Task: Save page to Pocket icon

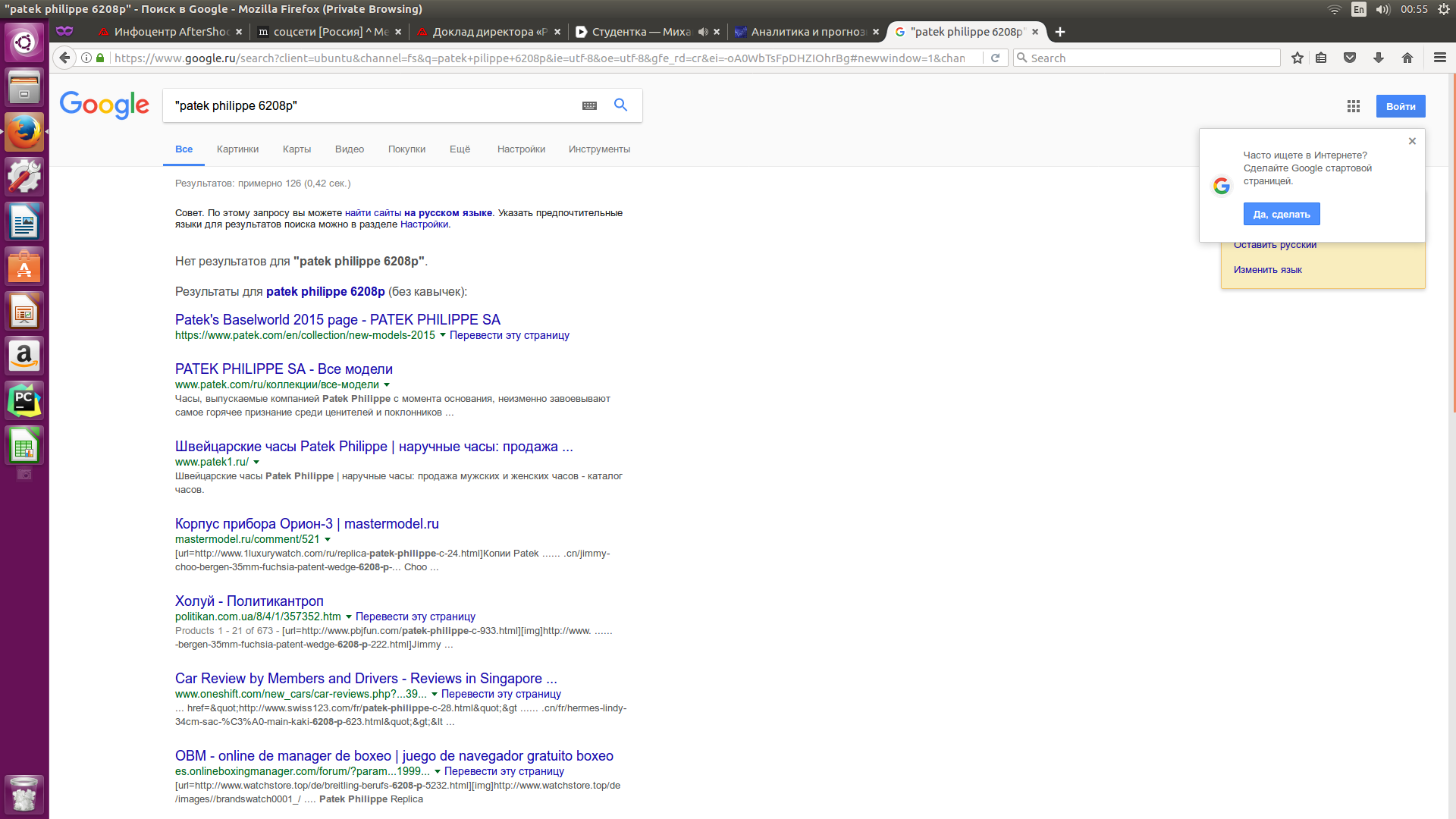Action: 1350,58
